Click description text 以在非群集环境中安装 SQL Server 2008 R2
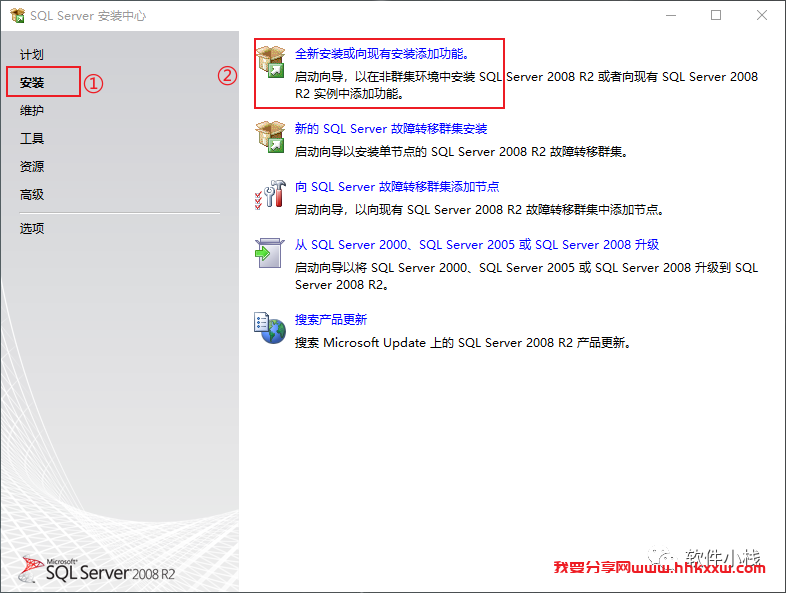Viewport: 786px width, 593px height. point(526,85)
